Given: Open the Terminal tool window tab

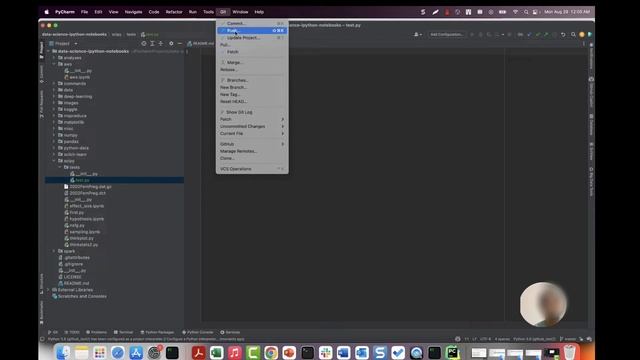Looking at the screenshot, I should (123, 332).
